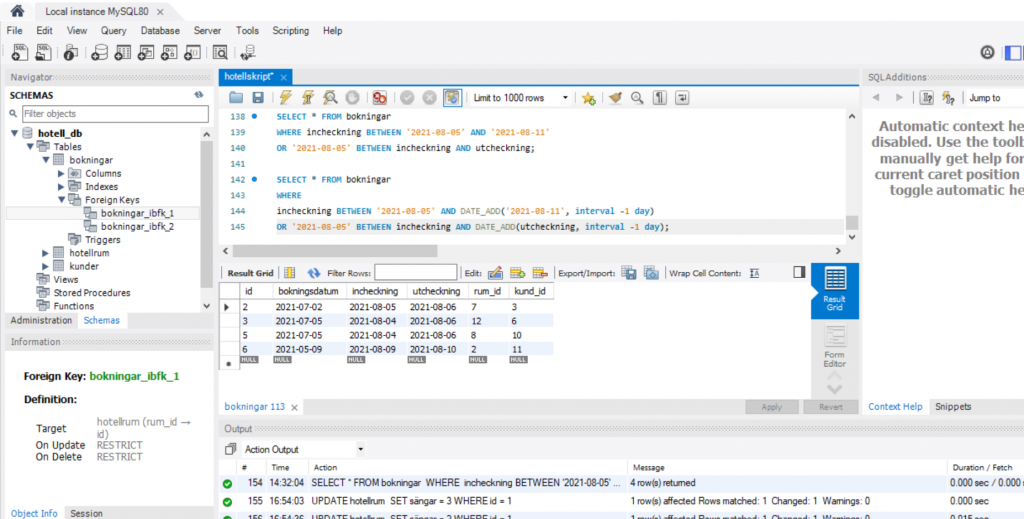Viewport: 1024px width, 519px height.
Task: Create a new schema via toolbar icon
Action: 99,52
